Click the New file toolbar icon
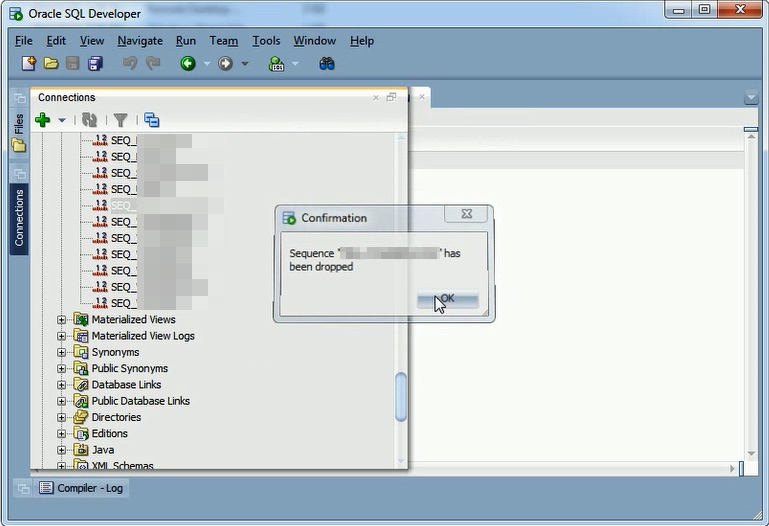The width and height of the screenshot is (769, 526). coord(29,63)
